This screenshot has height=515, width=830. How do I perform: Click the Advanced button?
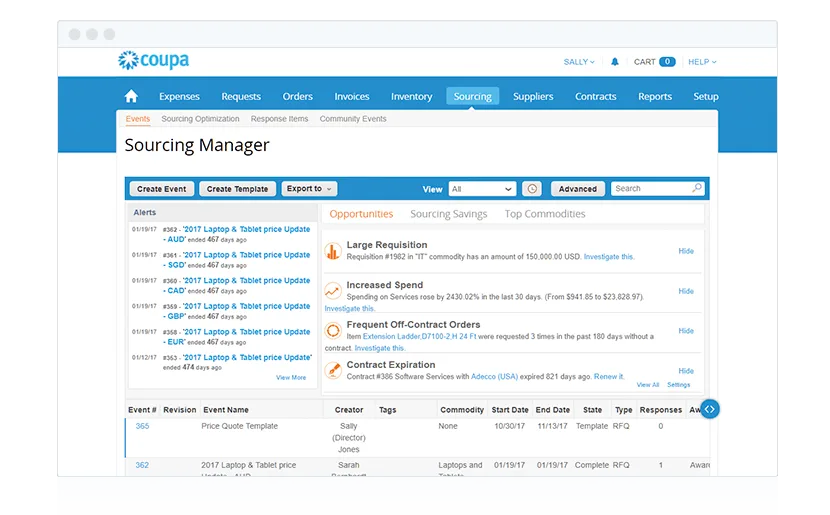pos(578,189)
